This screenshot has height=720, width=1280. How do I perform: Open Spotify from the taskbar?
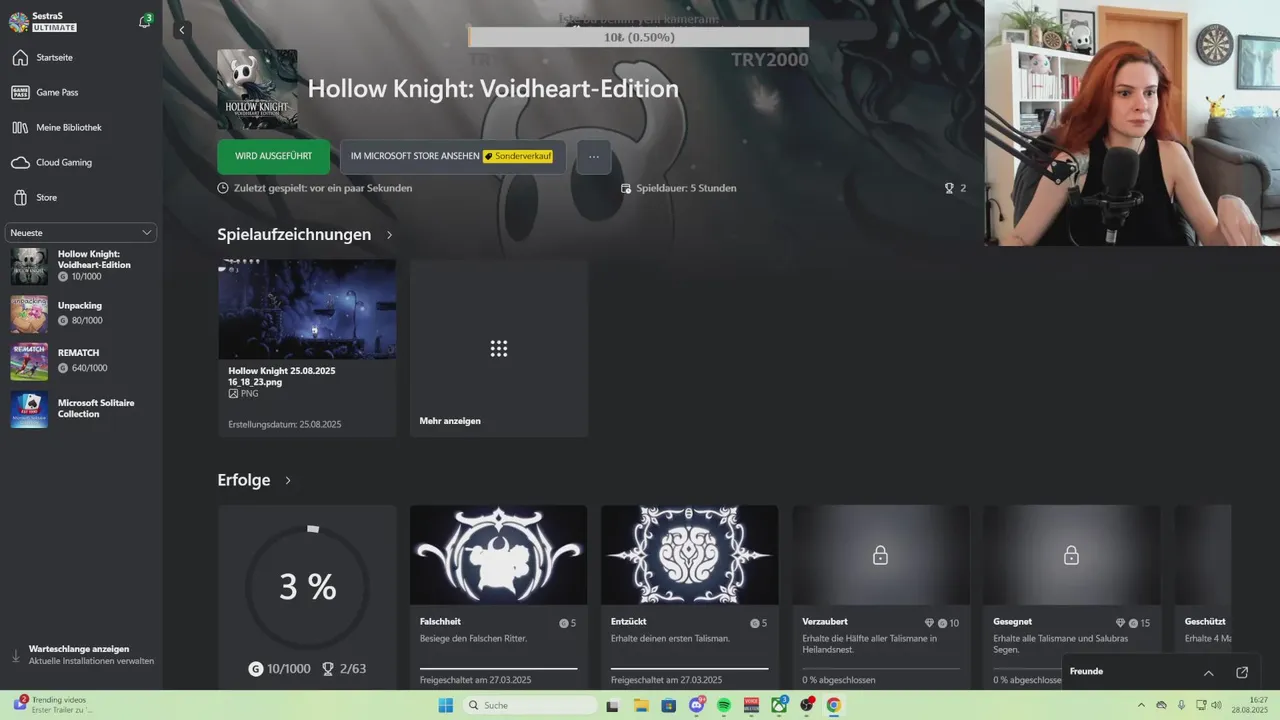click(x=724, y=705)
